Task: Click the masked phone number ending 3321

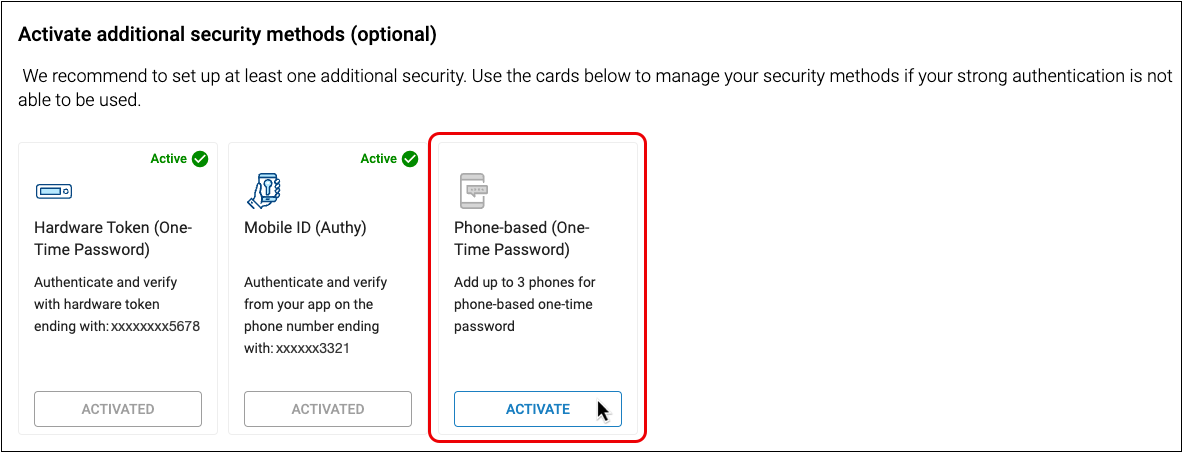Action: [319, 348]
